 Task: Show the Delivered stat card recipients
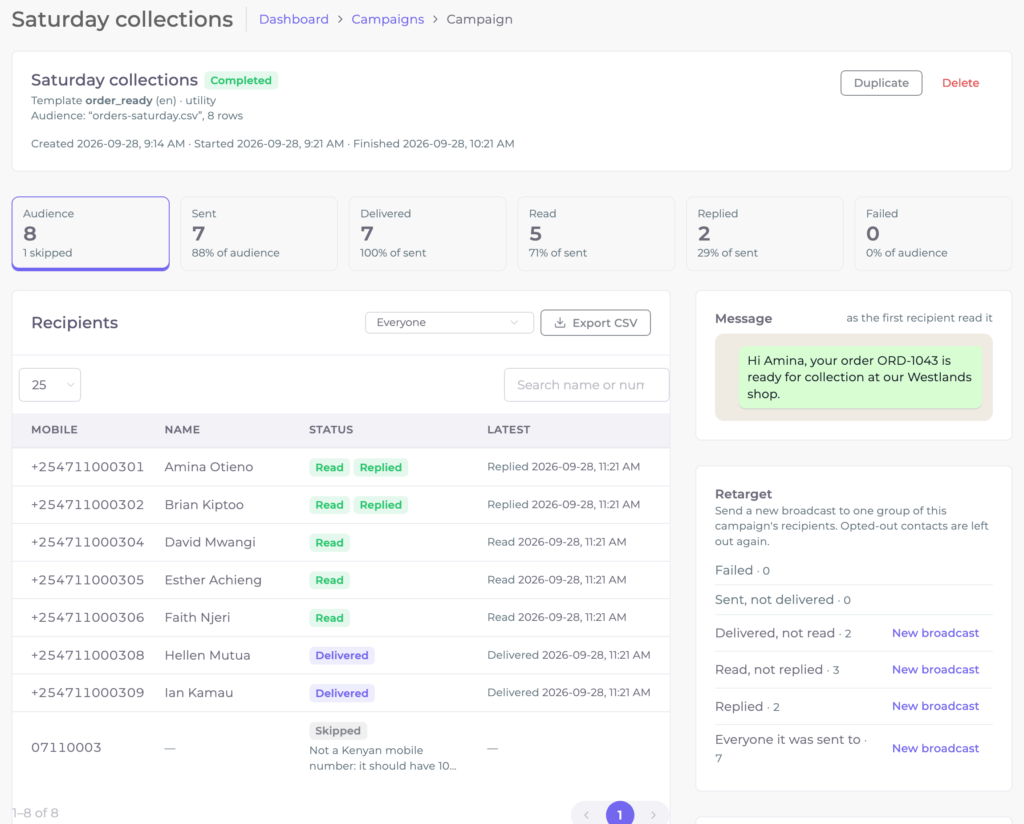point(428,233)
